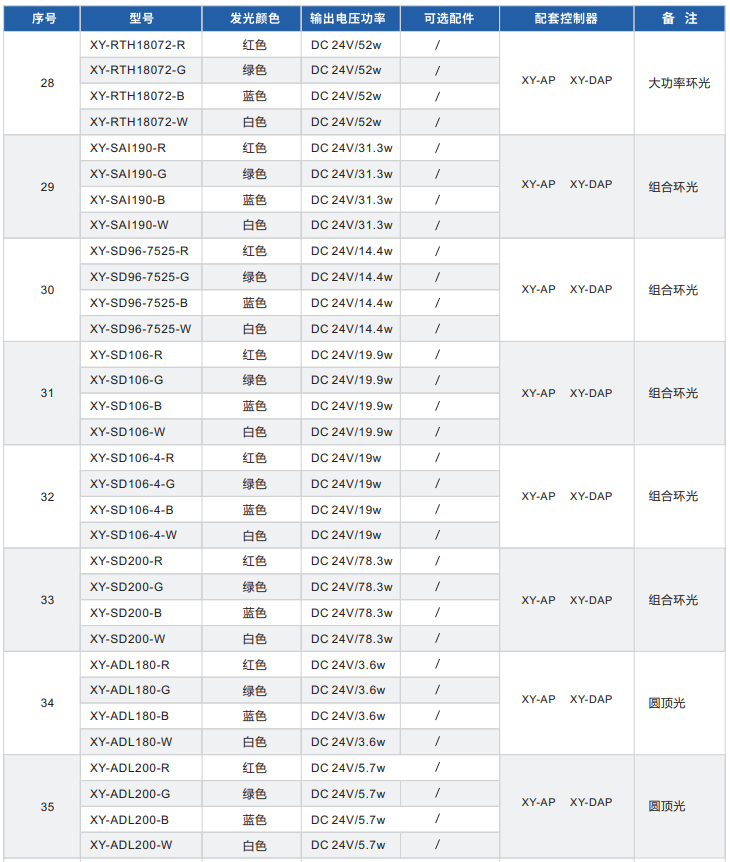Click the DC 24V/78.3w cell for XY-SD200-R
Viewport: 730px width, 862px height.
pos(351,561)
